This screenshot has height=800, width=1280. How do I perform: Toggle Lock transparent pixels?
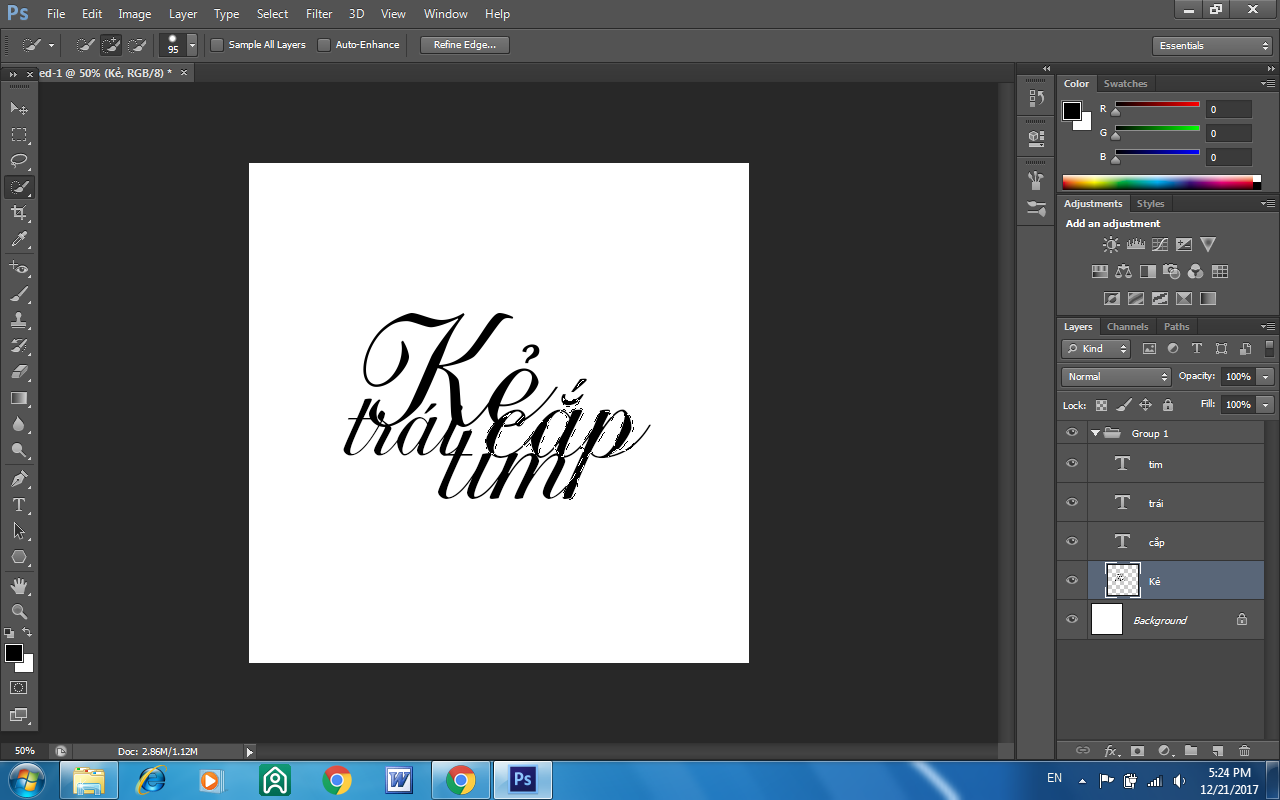point(1101,405)
